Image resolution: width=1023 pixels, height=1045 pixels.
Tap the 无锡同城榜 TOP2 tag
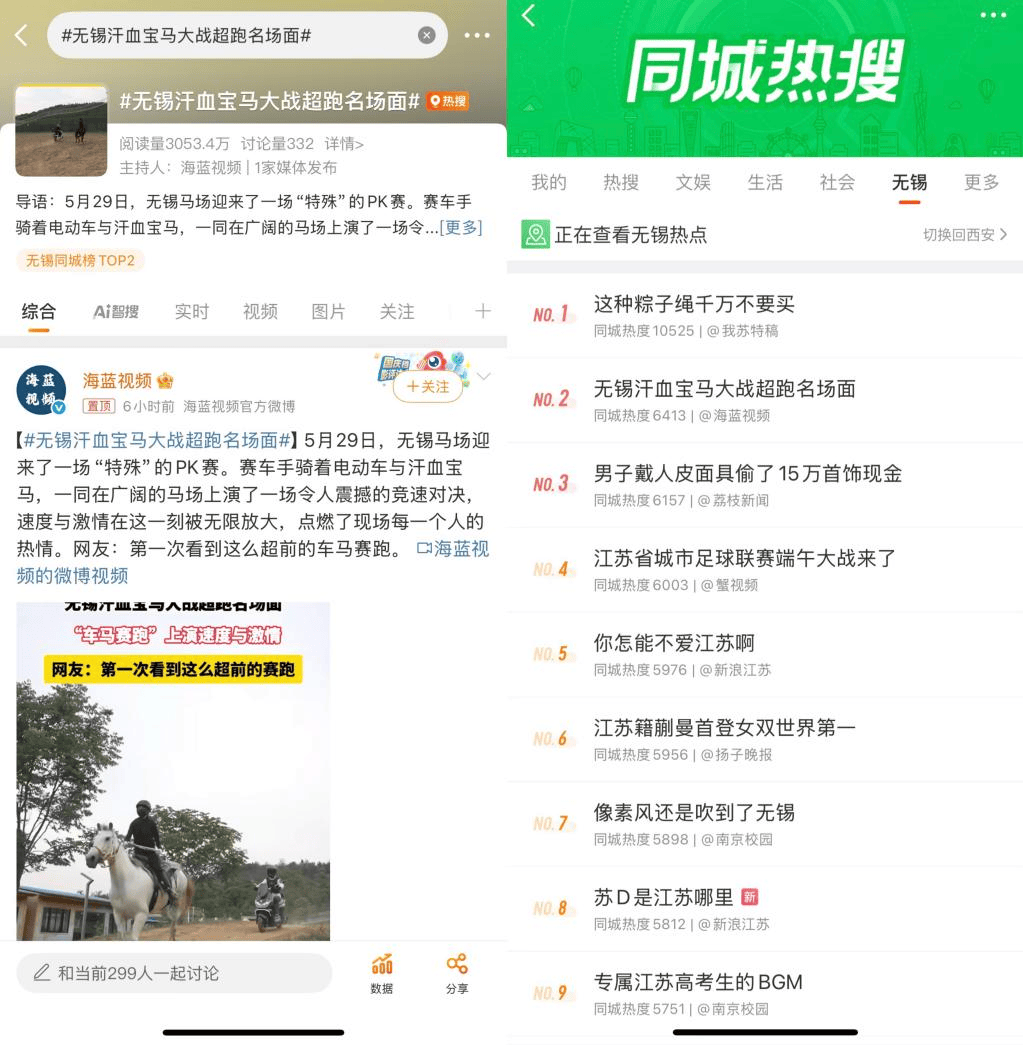(80, 261)
